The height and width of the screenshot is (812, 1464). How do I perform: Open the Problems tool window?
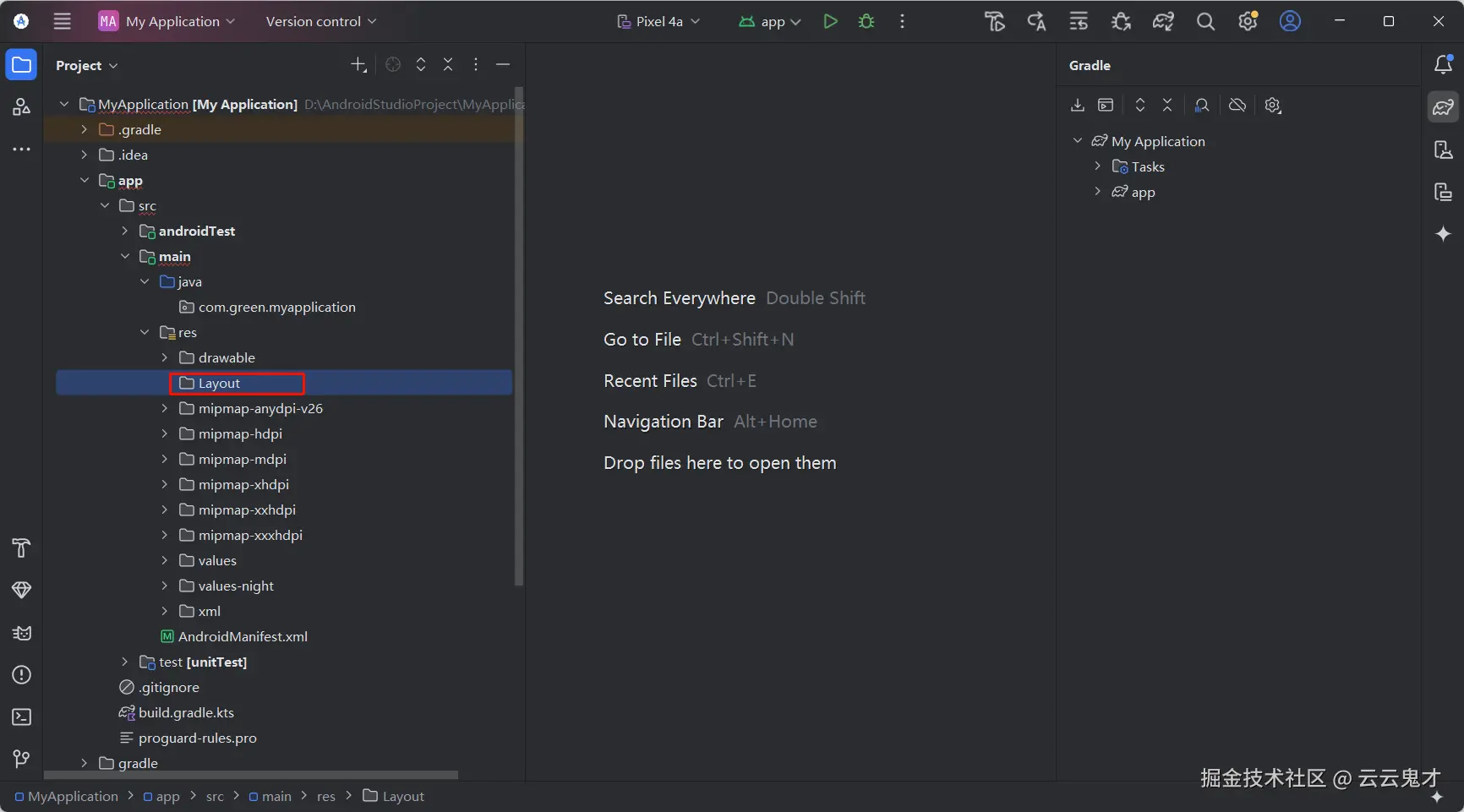(x=21, y=675)
